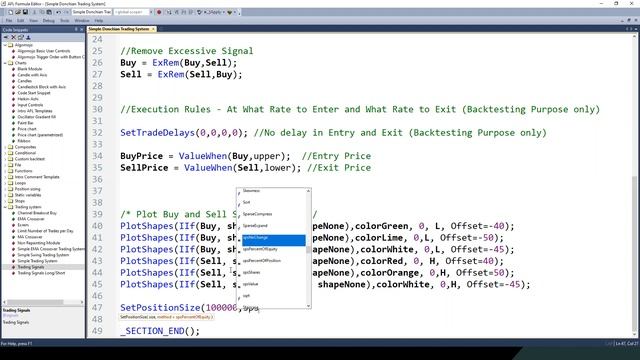Click the Verify syntax toolbar icon
This screenshot has height=360, width=640.
click(200, 12)
